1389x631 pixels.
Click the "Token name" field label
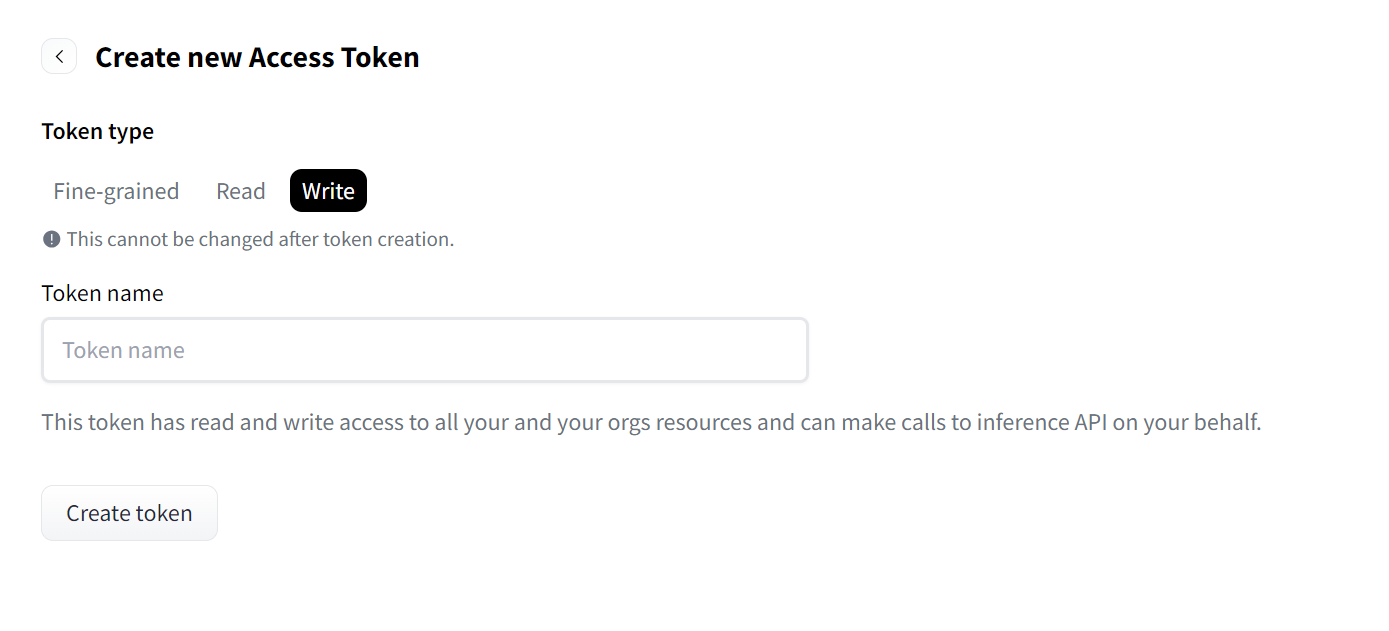(102, 293)
